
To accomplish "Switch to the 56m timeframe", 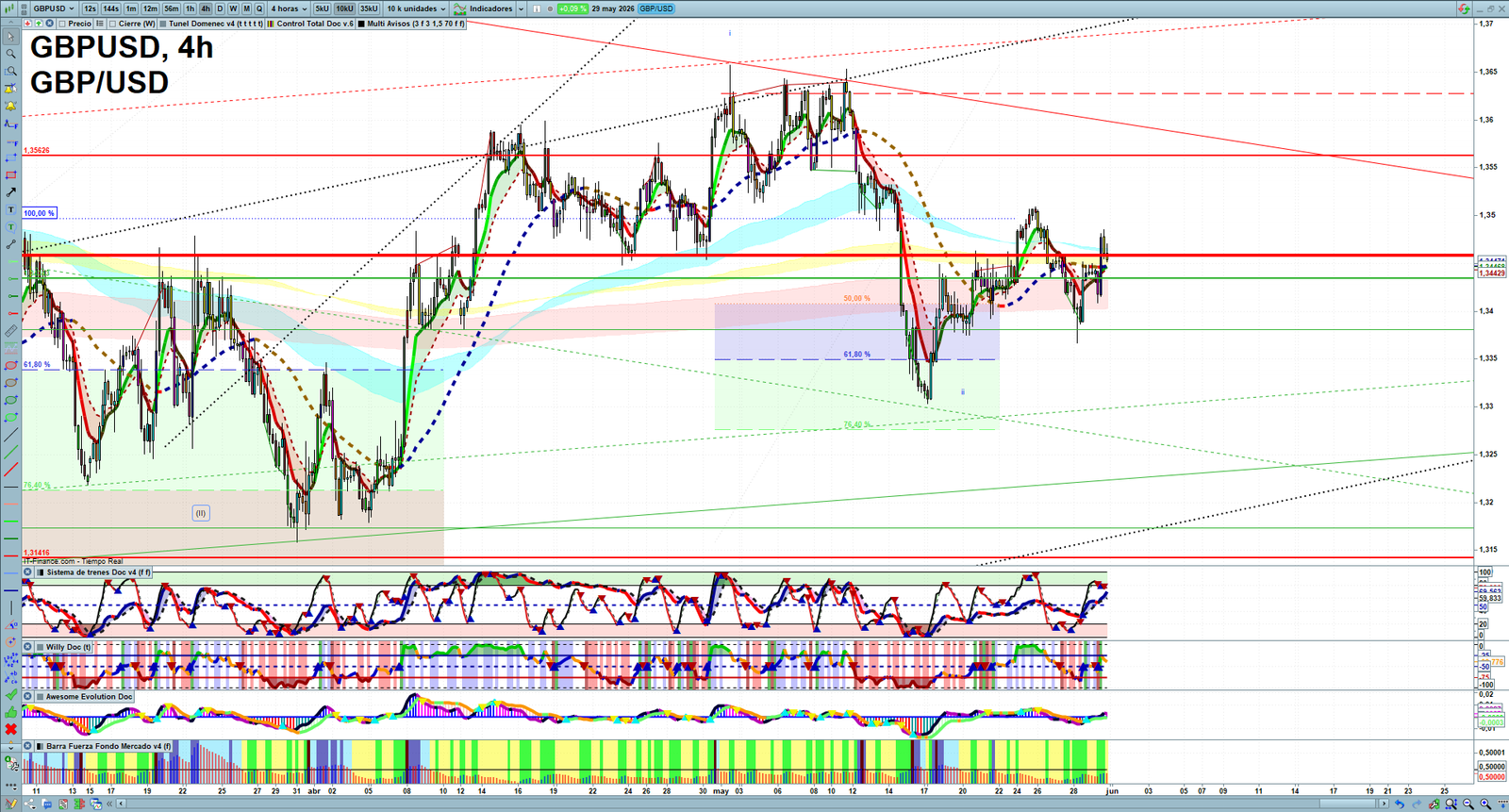I will tap(171, 8).
